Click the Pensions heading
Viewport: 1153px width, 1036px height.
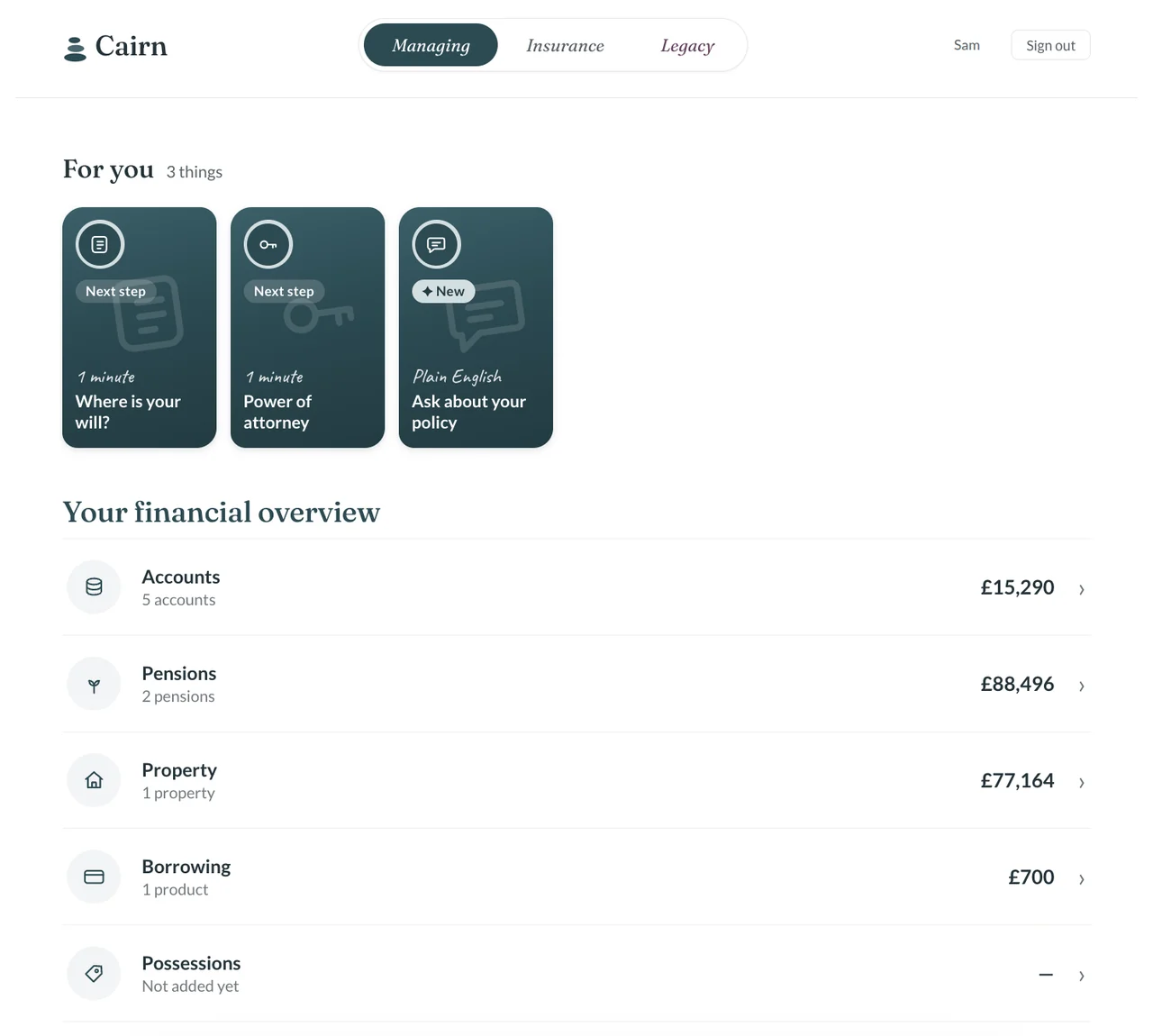click(x=179, y=673)
